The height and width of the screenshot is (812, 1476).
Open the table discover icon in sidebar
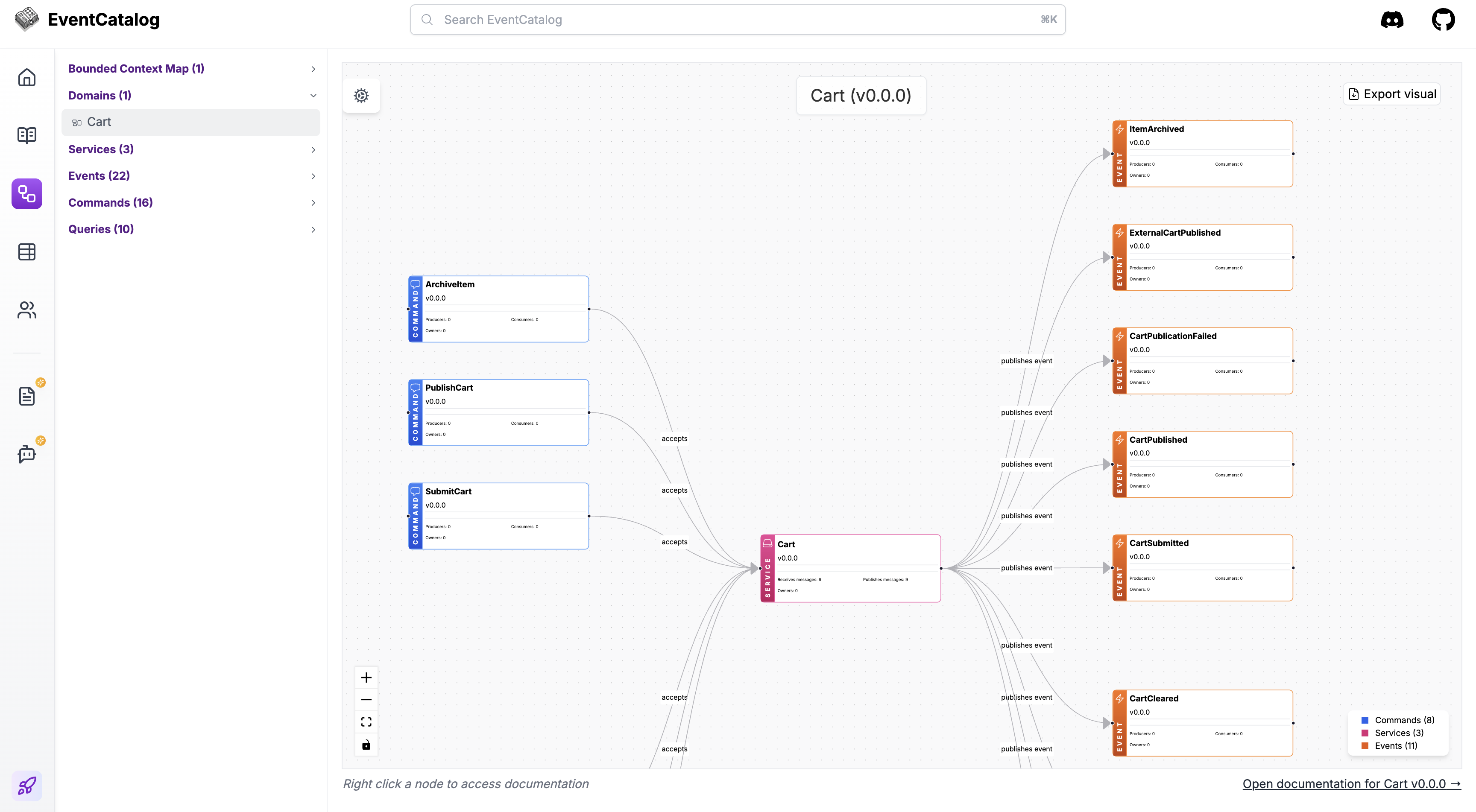[27, 252]
